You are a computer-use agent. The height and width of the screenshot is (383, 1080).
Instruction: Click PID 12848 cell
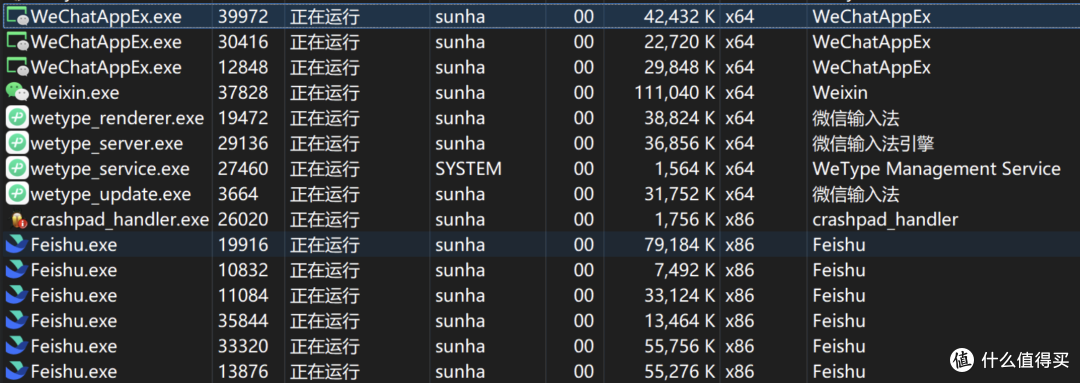(x=242, y=68)
